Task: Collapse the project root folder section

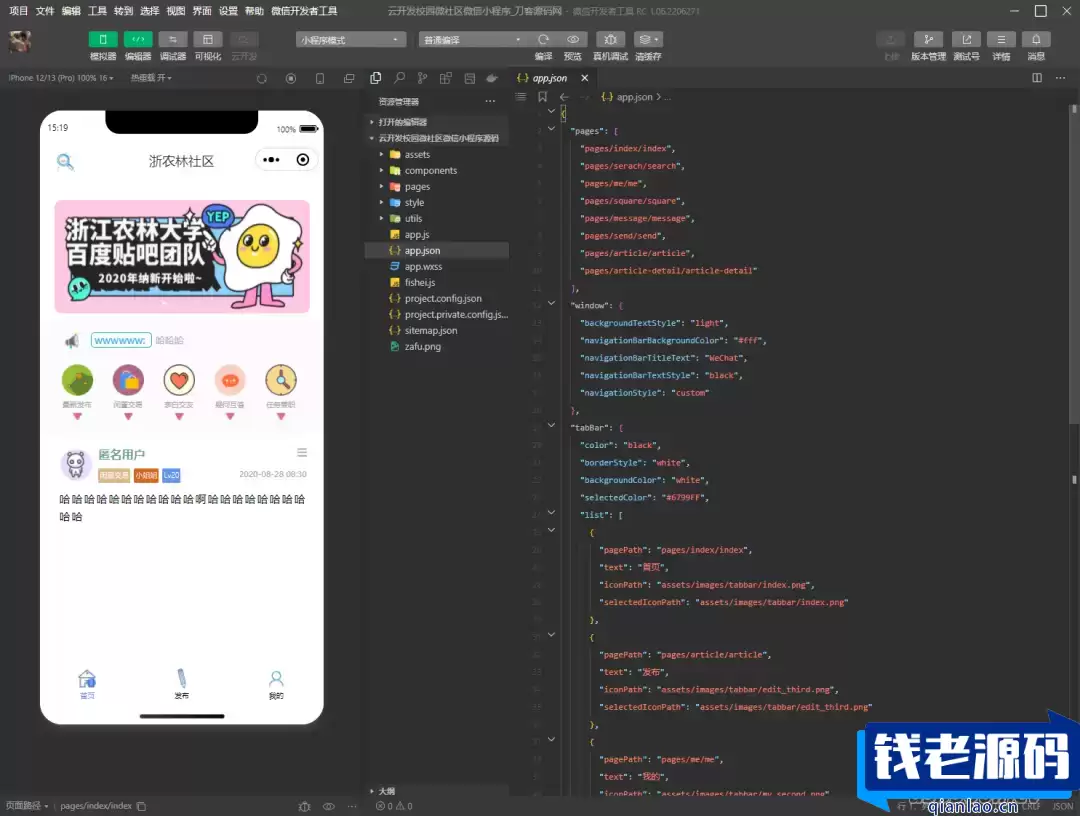Action: pos(437,138)
